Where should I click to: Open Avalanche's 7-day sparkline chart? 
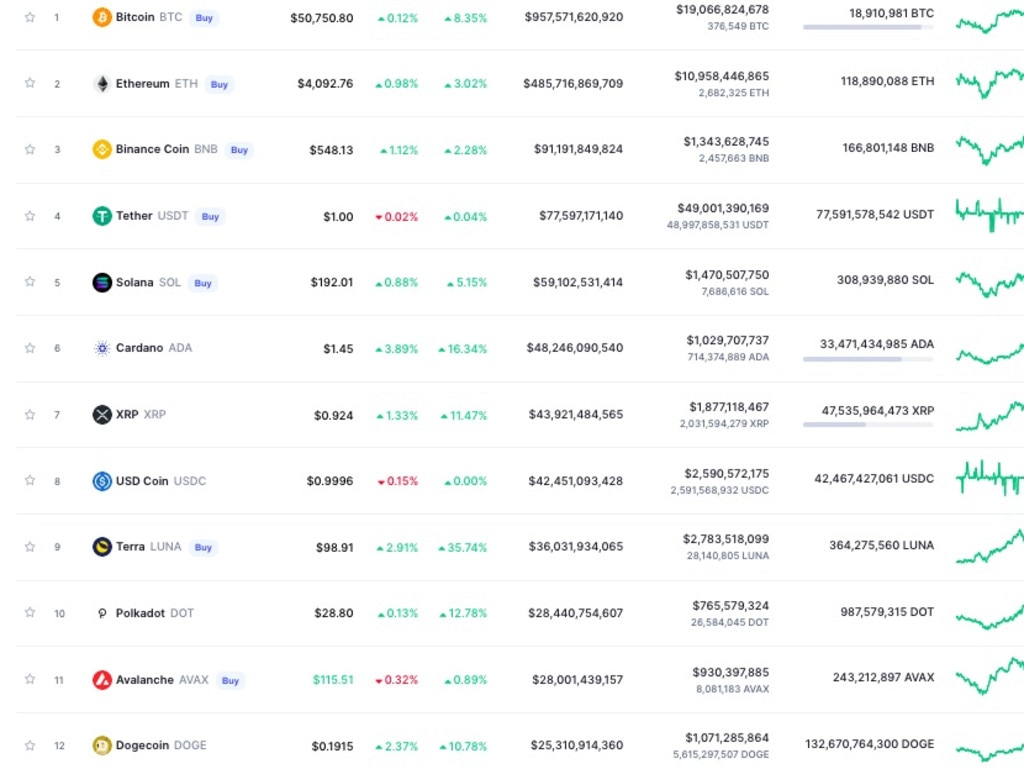(x=989, y=676)
